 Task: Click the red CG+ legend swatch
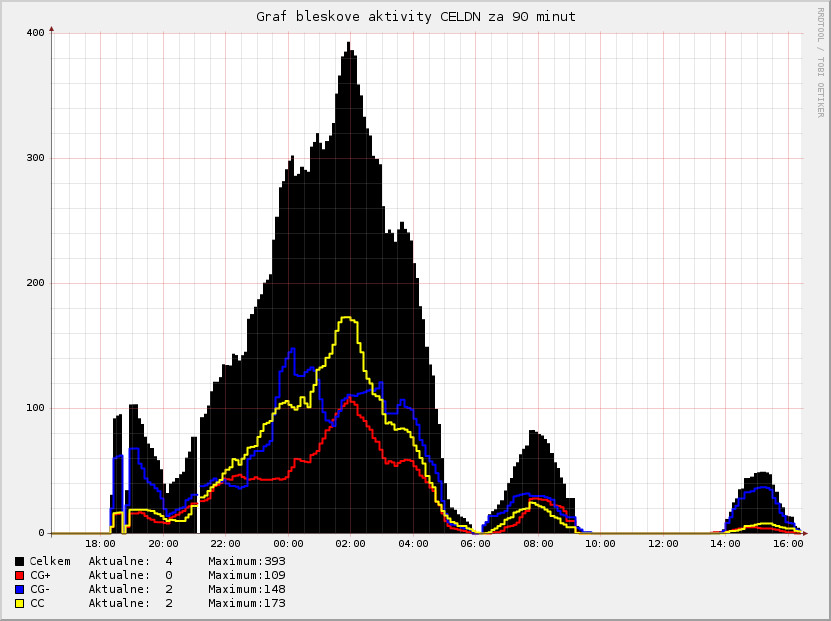[x=20, y=575]
